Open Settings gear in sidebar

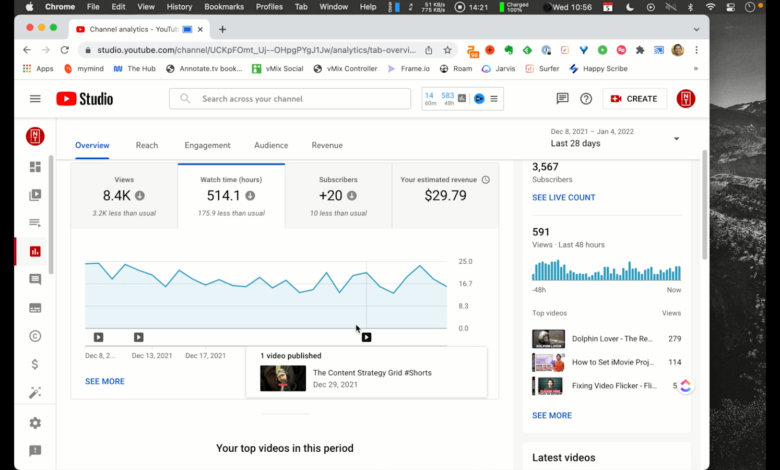(x=35, y=423)
